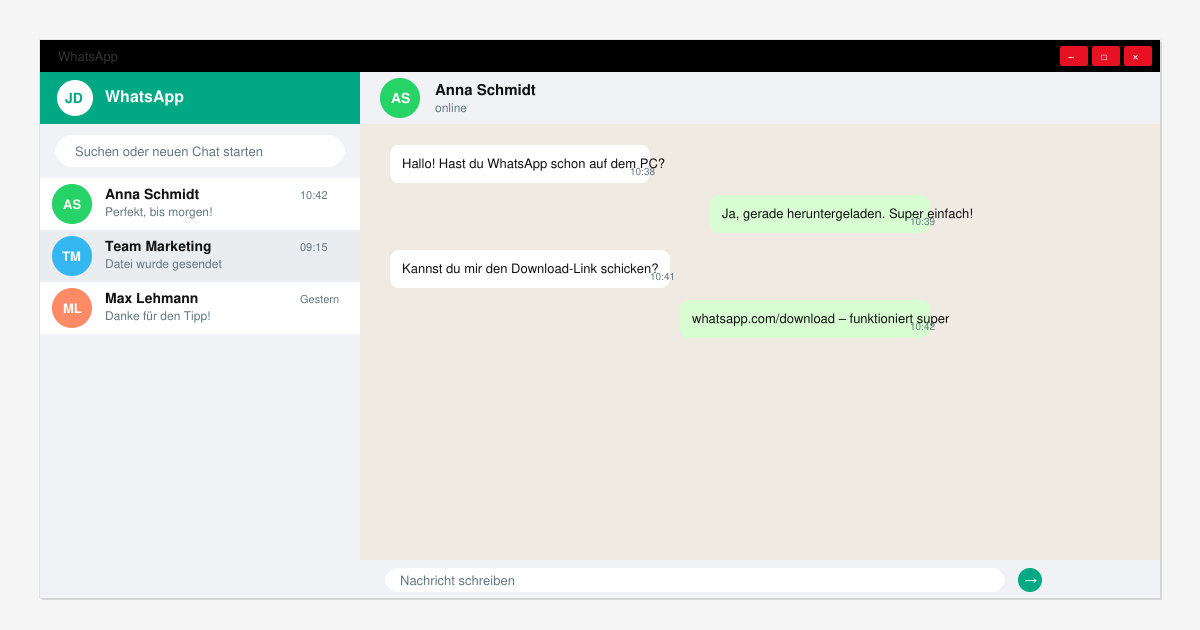Open the AS avatar in chat header
This screenshot has height=630, width=1200.
coord(400,98)
